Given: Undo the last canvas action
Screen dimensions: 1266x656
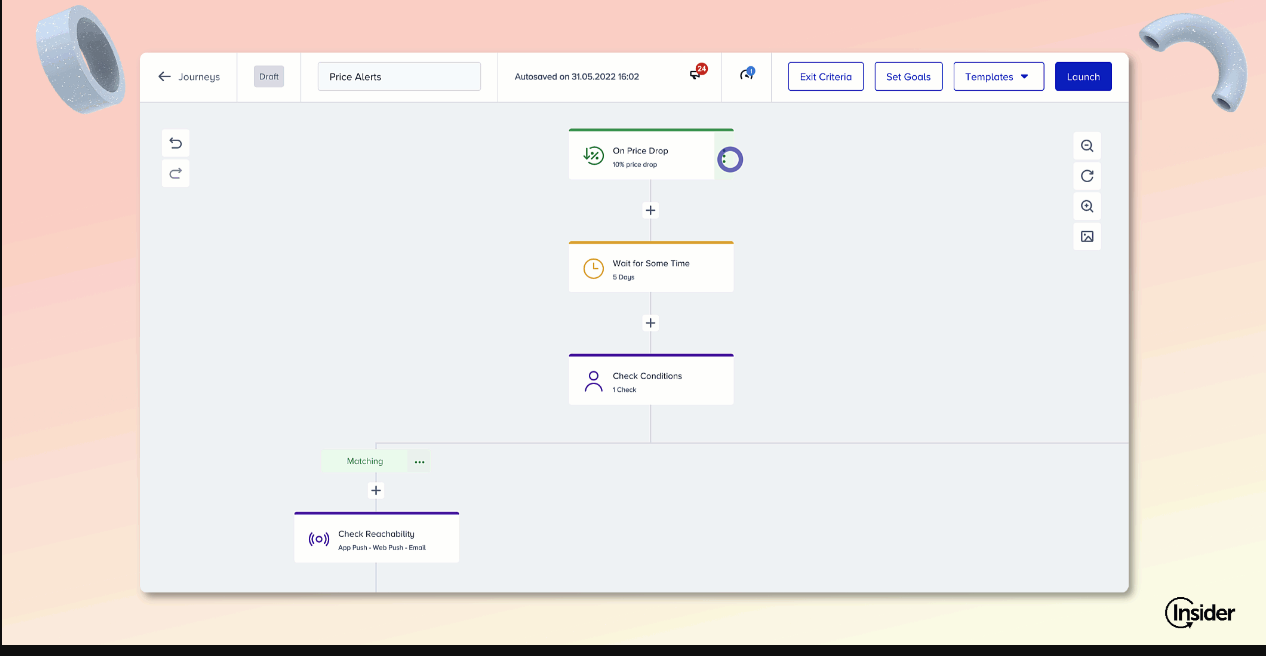Looking at the screenshot, I should [176, 143].
